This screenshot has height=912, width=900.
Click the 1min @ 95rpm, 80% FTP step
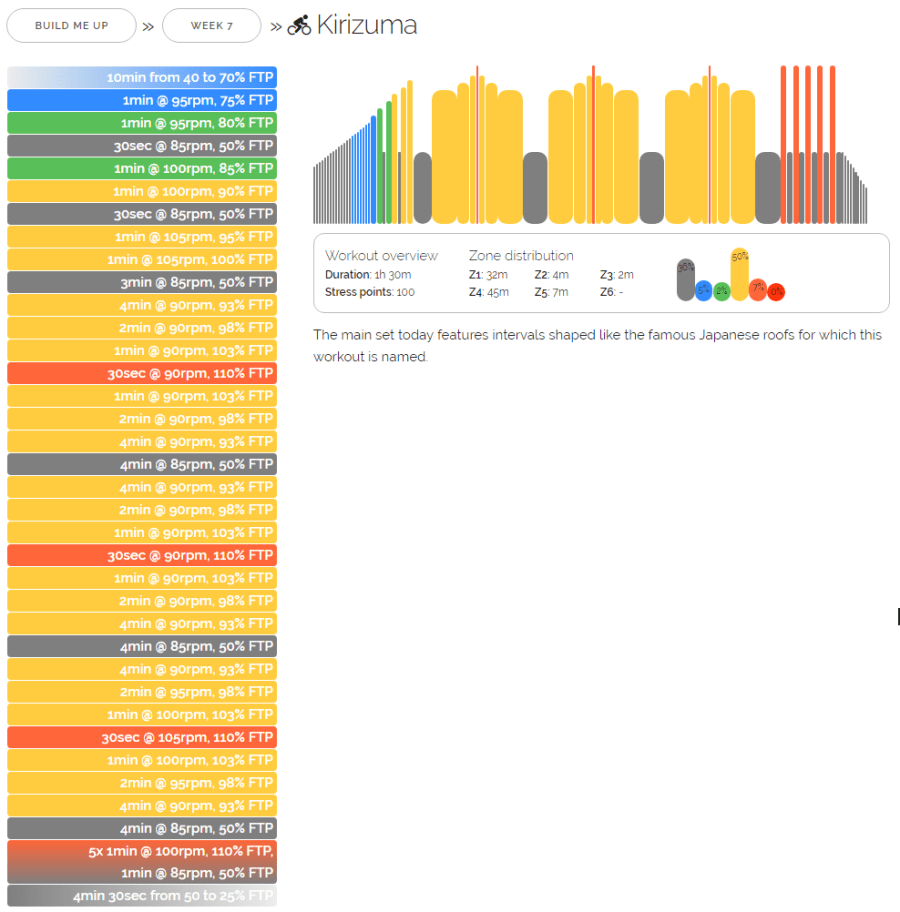click(142, 123)
